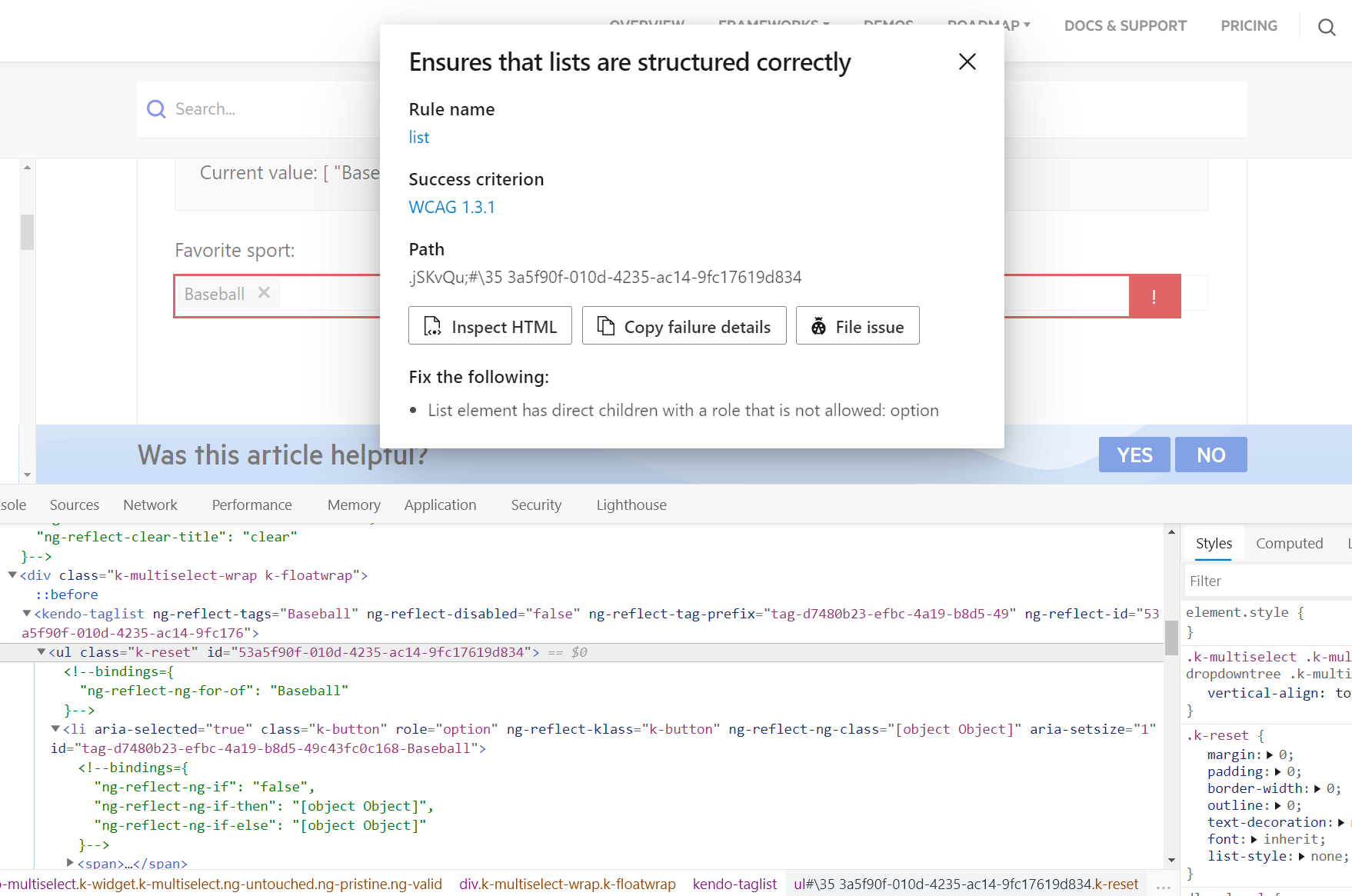Screen dimensions: 1352x896
Task: Click YES for article helpfulness
Action: point(1134,455)
